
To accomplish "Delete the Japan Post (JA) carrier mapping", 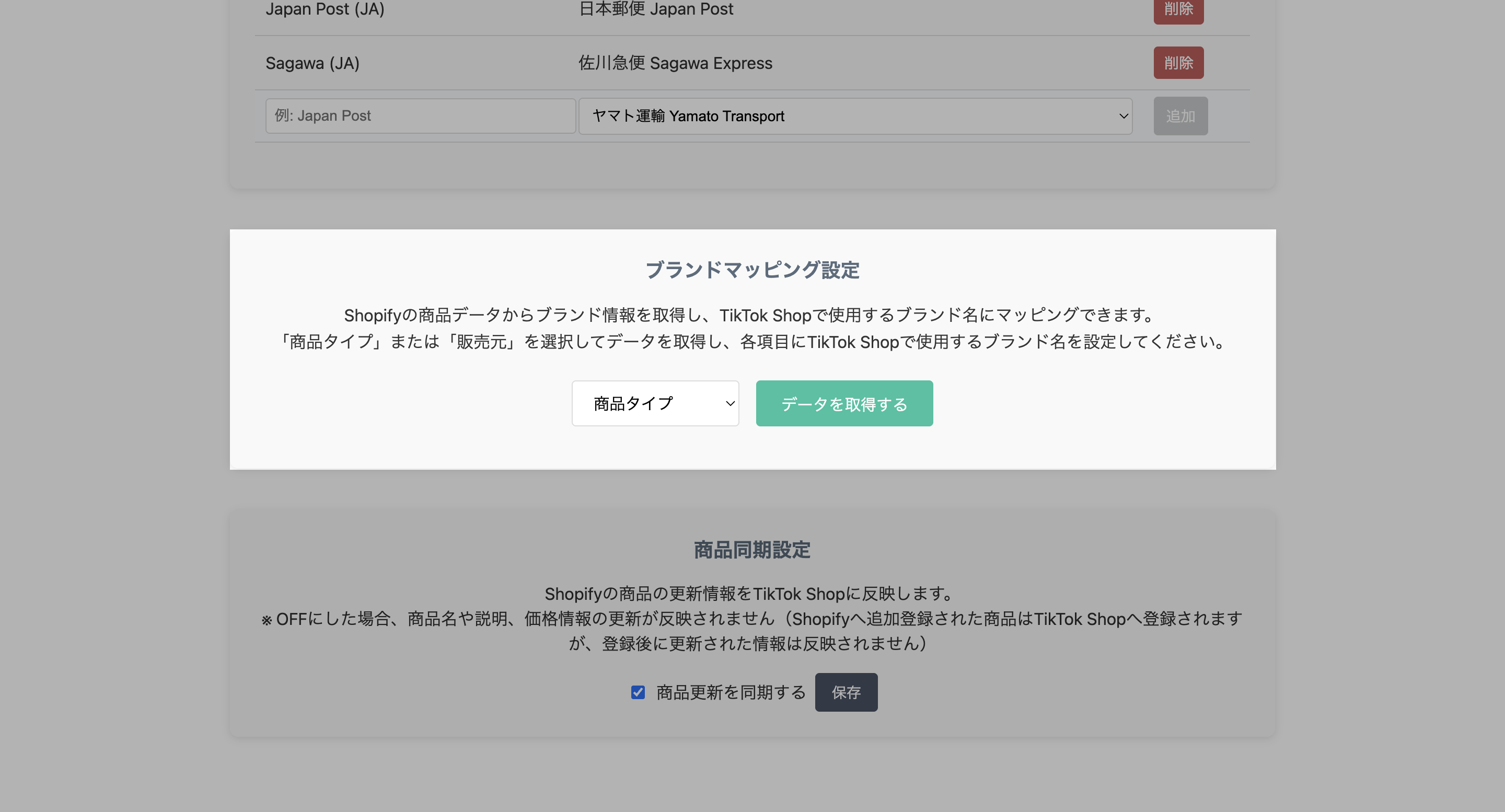I will (1178, 9).
